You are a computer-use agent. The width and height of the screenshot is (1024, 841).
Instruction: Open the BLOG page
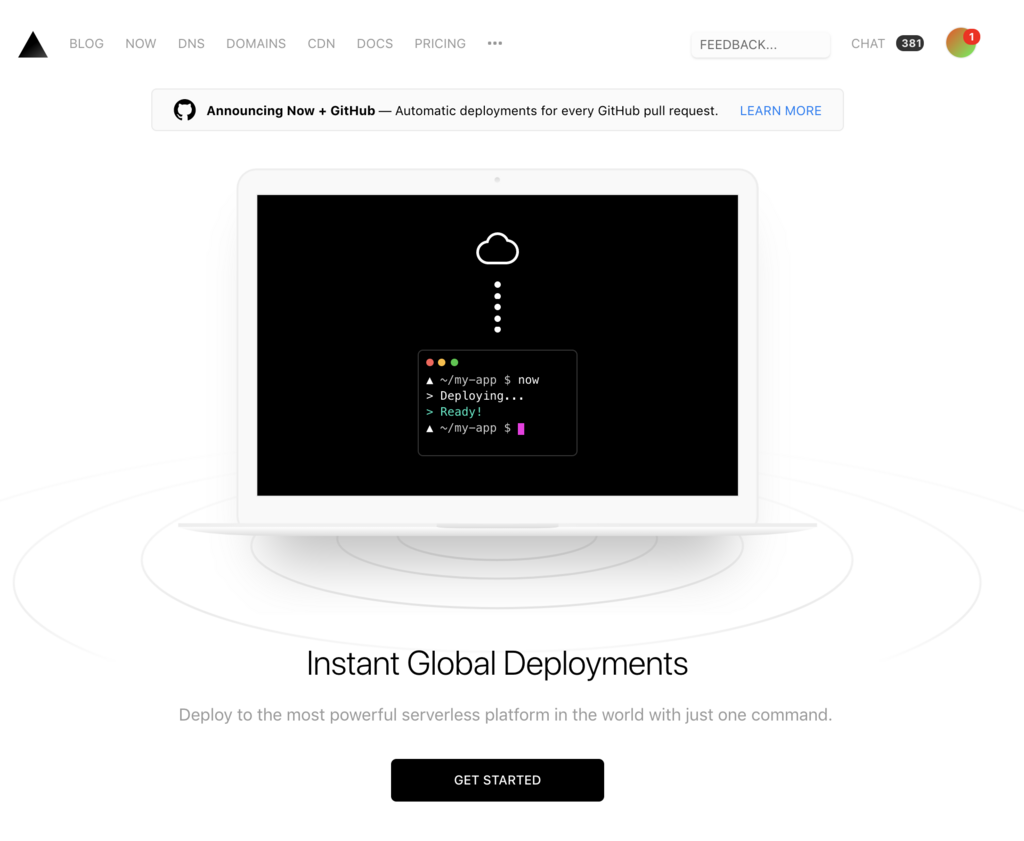86,44
